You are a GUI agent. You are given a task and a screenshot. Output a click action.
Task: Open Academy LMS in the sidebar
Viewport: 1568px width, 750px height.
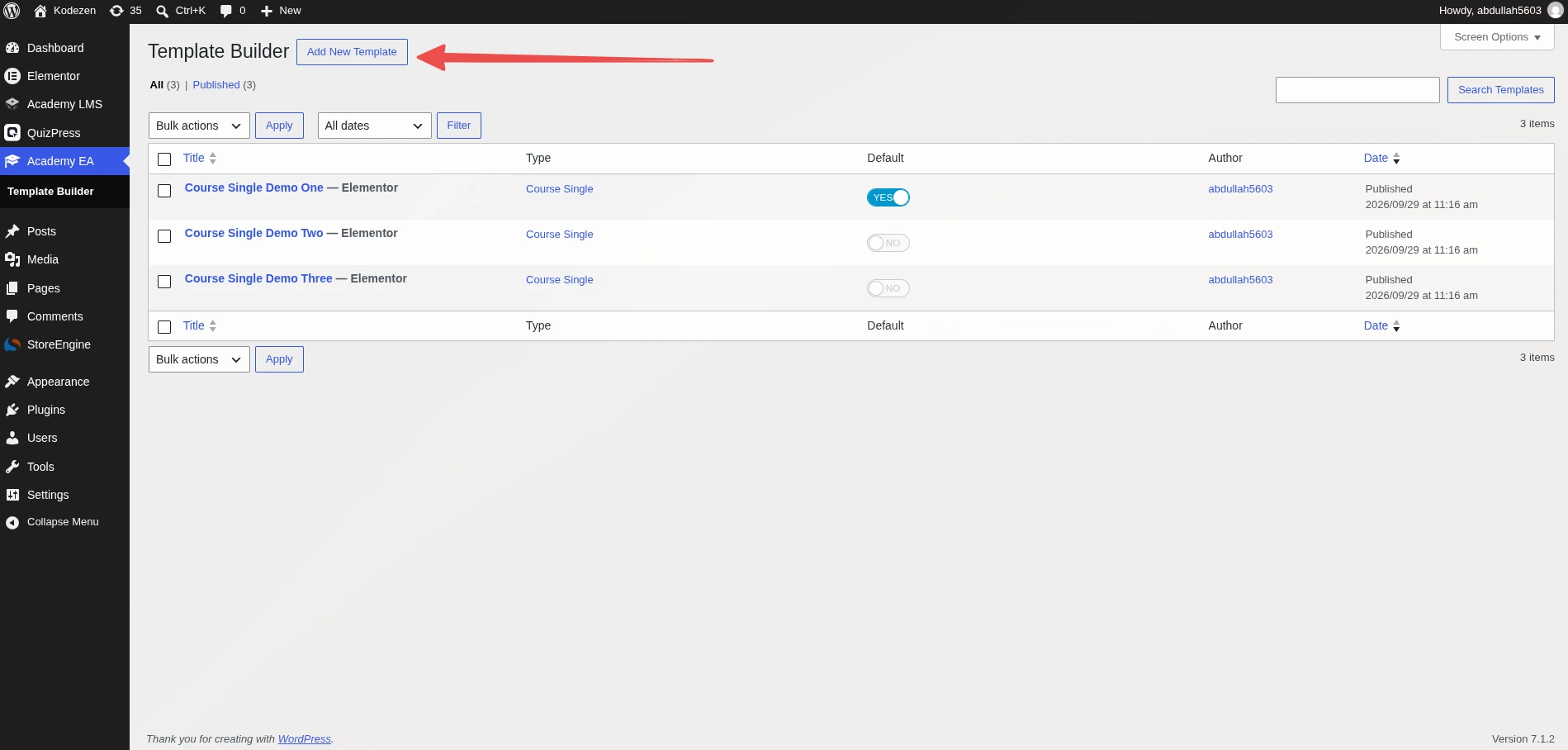pos(64,104)
